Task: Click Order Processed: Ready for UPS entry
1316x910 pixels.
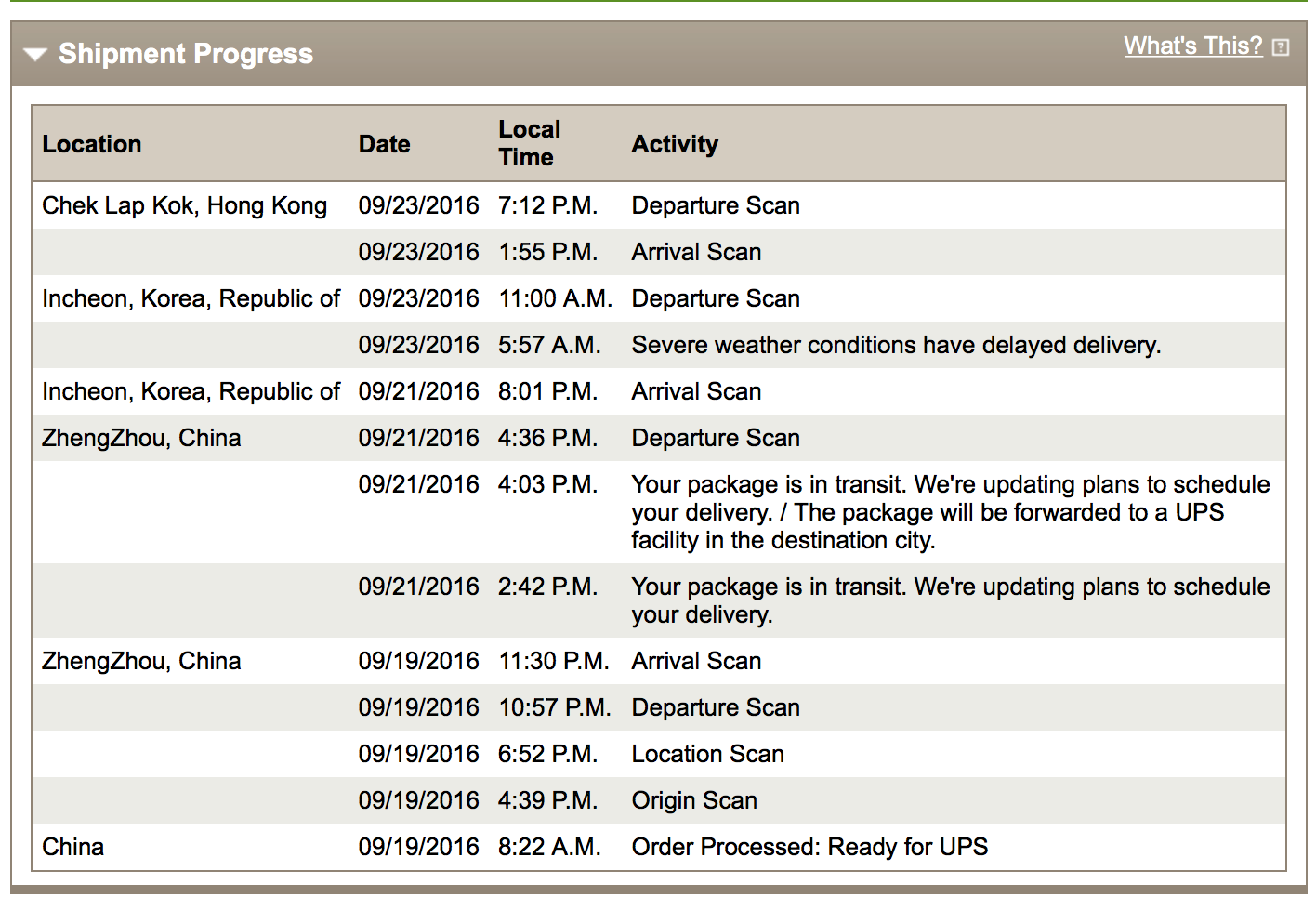Action: pos(809,847)
